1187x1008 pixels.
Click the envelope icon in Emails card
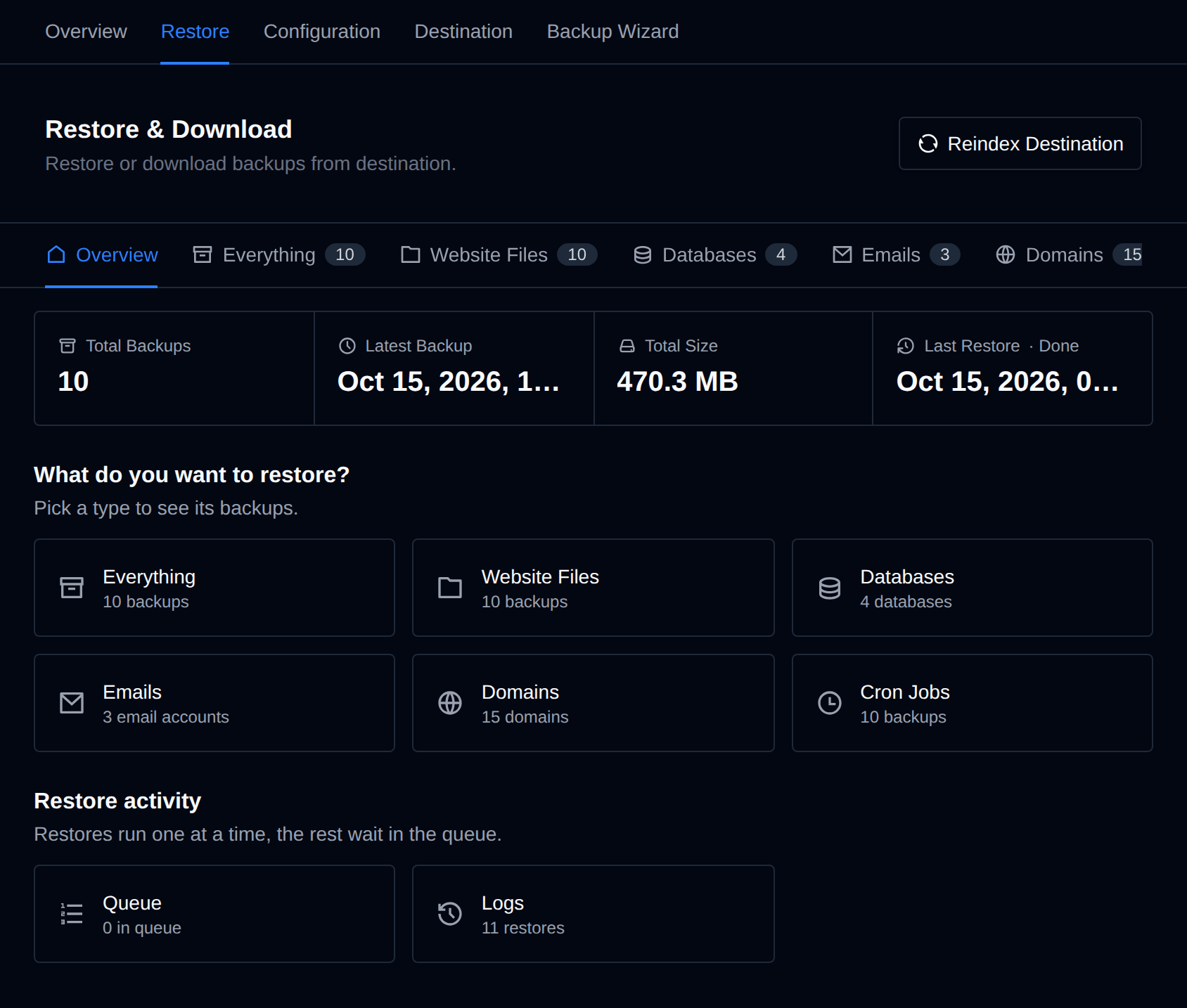click(x=72, y=703)
